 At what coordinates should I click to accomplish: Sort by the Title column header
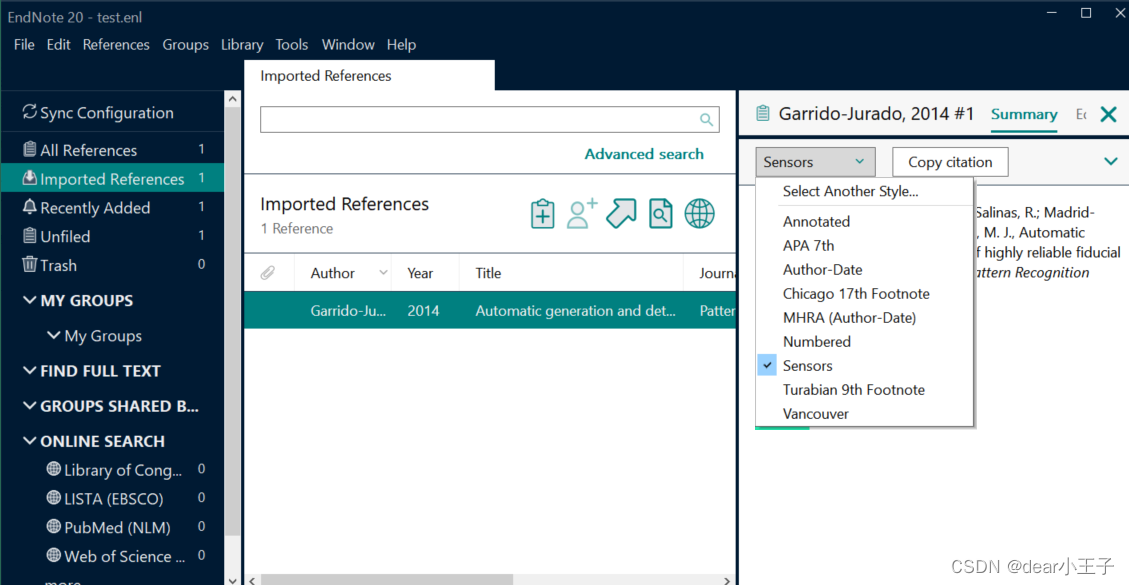pos(488,273)
